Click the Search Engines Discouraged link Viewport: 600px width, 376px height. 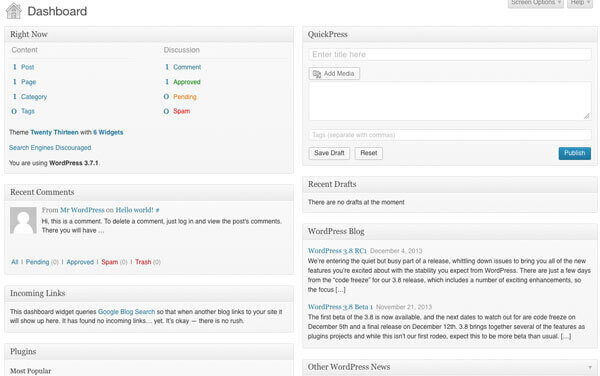point(50,148)
